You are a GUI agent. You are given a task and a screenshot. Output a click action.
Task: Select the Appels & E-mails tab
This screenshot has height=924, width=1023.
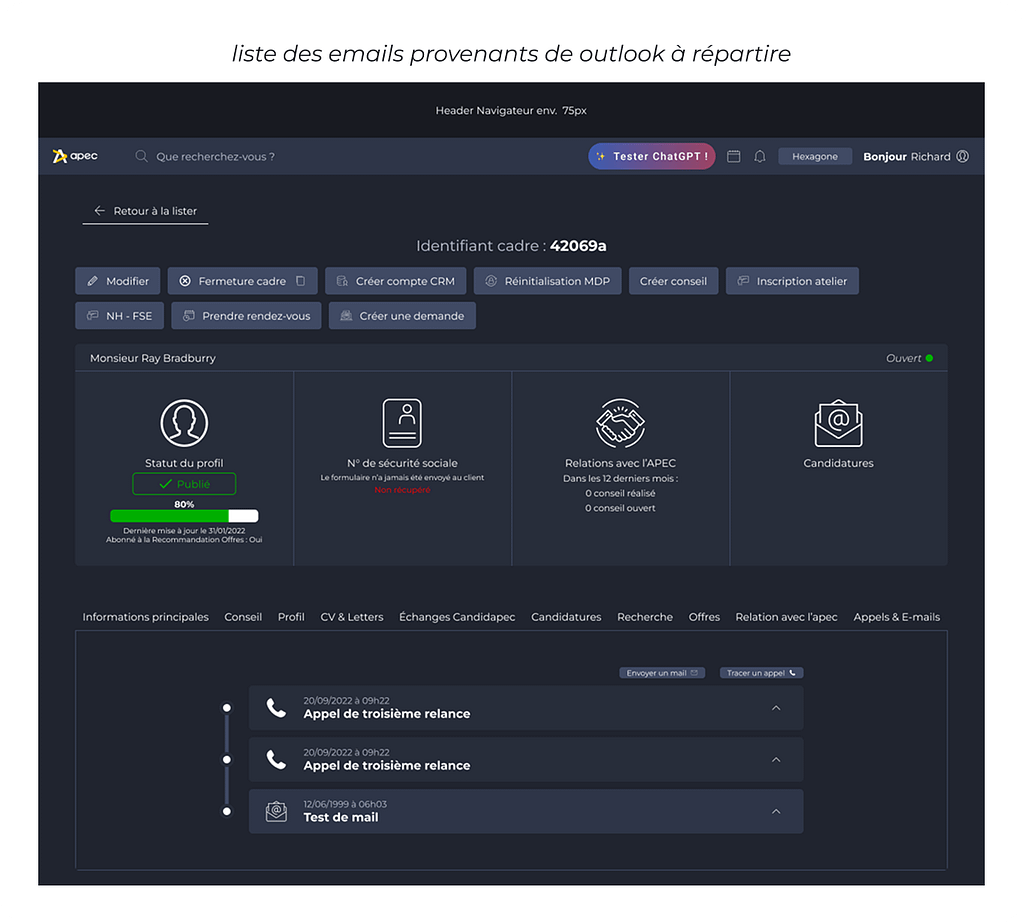click(896, 617)
